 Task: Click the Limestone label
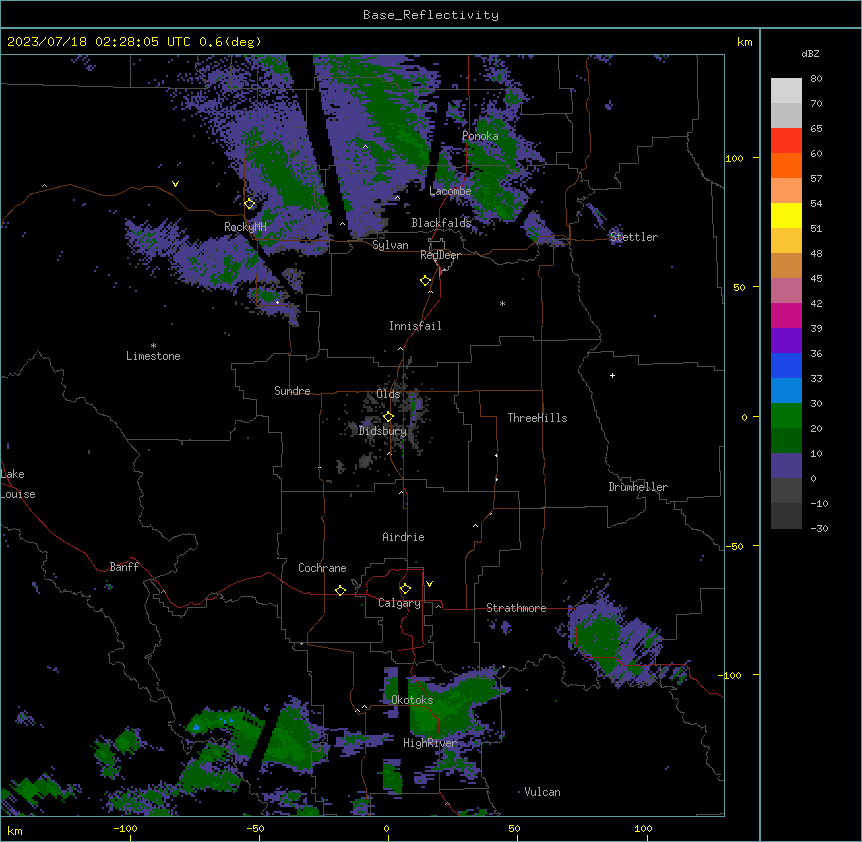153,356
